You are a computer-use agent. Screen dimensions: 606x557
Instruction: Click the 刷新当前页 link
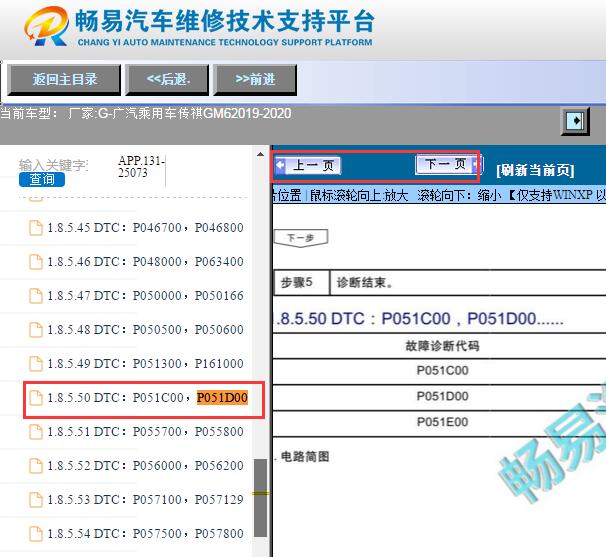[535, 170]
